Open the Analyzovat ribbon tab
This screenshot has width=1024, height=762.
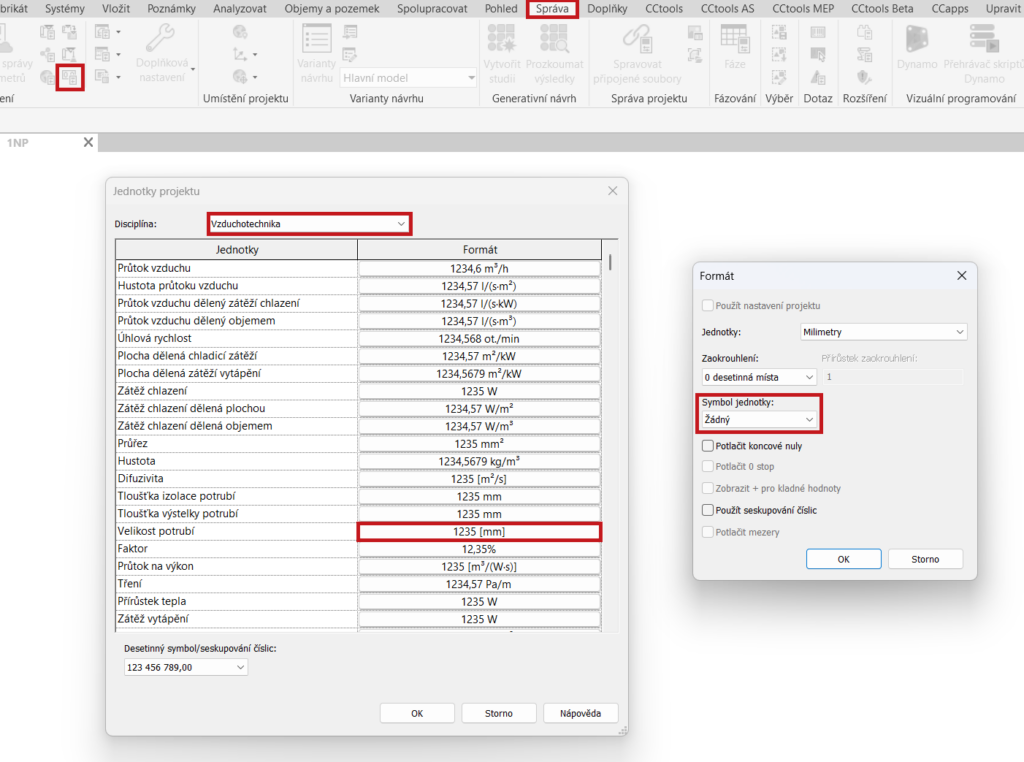tap(240, 9)
